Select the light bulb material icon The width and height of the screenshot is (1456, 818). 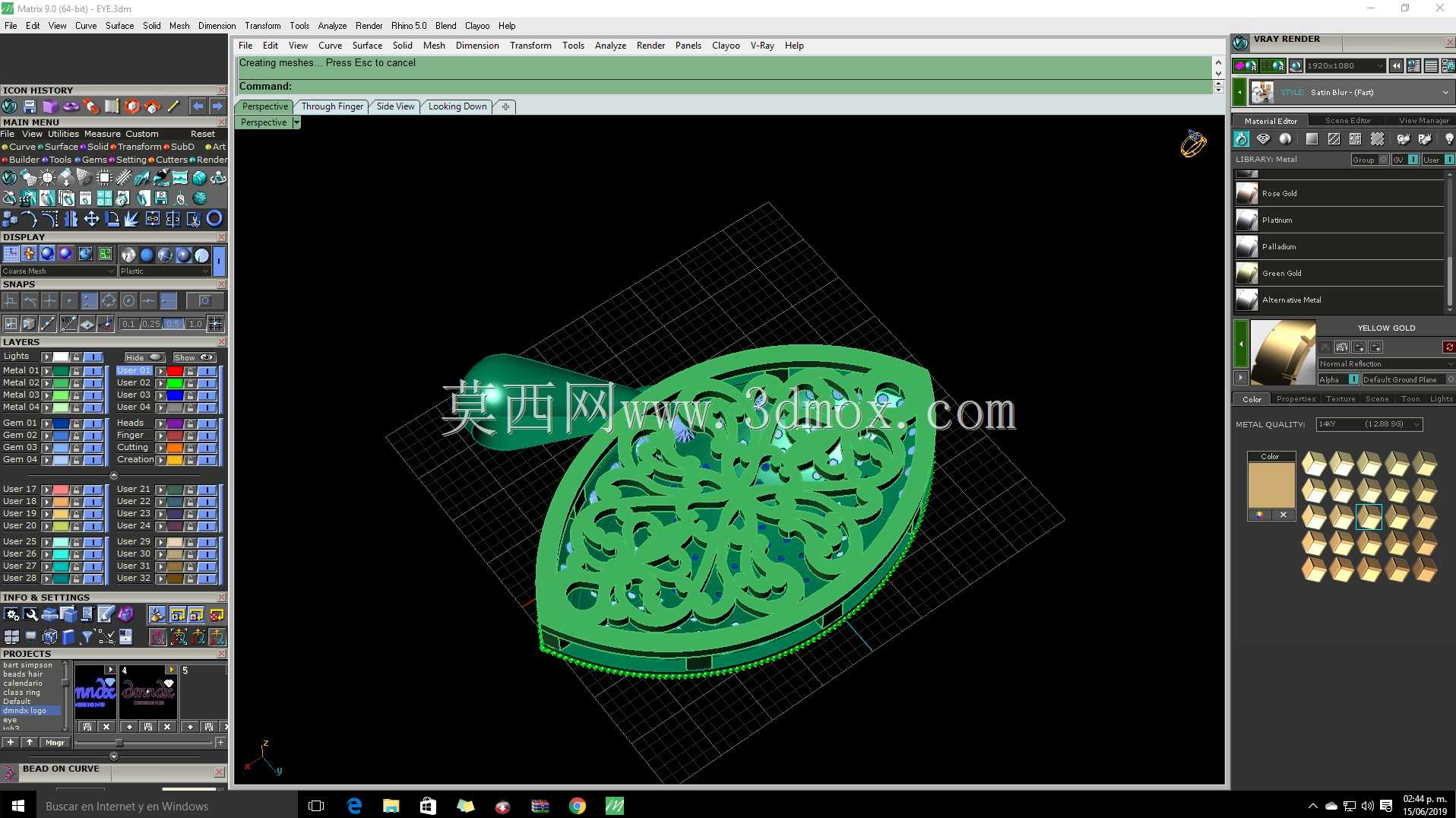point(1448,139)
